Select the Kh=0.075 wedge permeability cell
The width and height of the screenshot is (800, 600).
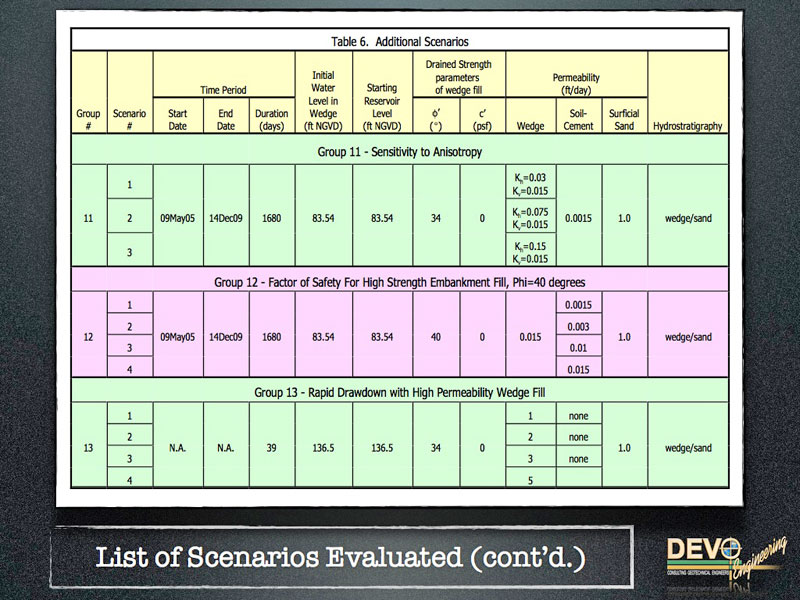[x=530, y=218]
